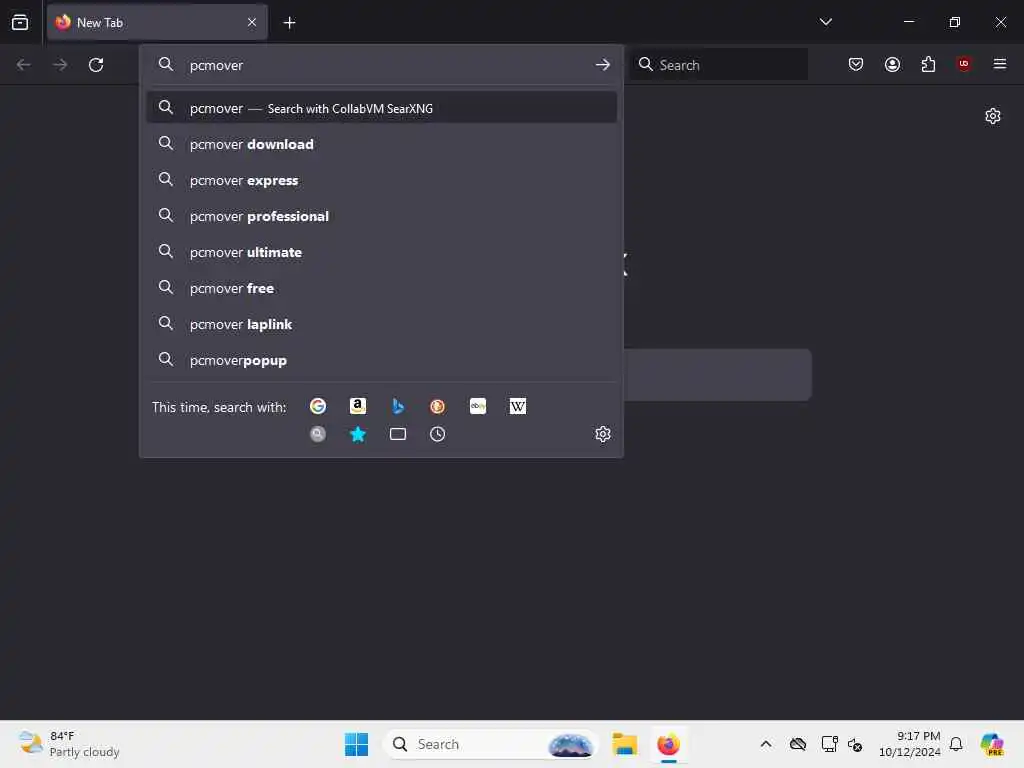Open the notifications bell
Screen dimensions: 1024x768
click(x=956, y=744)
